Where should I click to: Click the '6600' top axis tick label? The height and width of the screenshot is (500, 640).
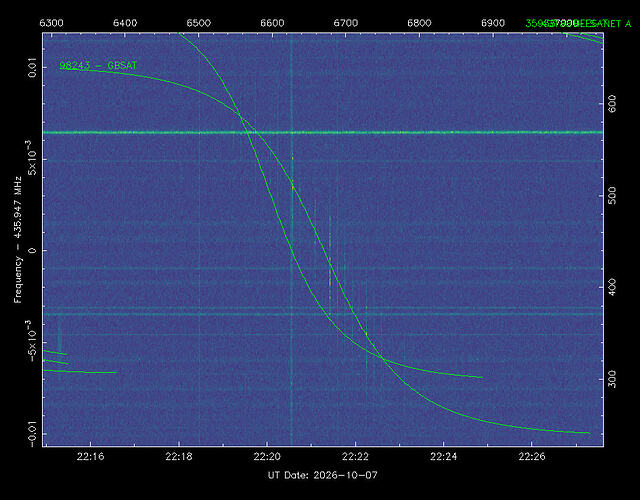click(x=272, y=23)
